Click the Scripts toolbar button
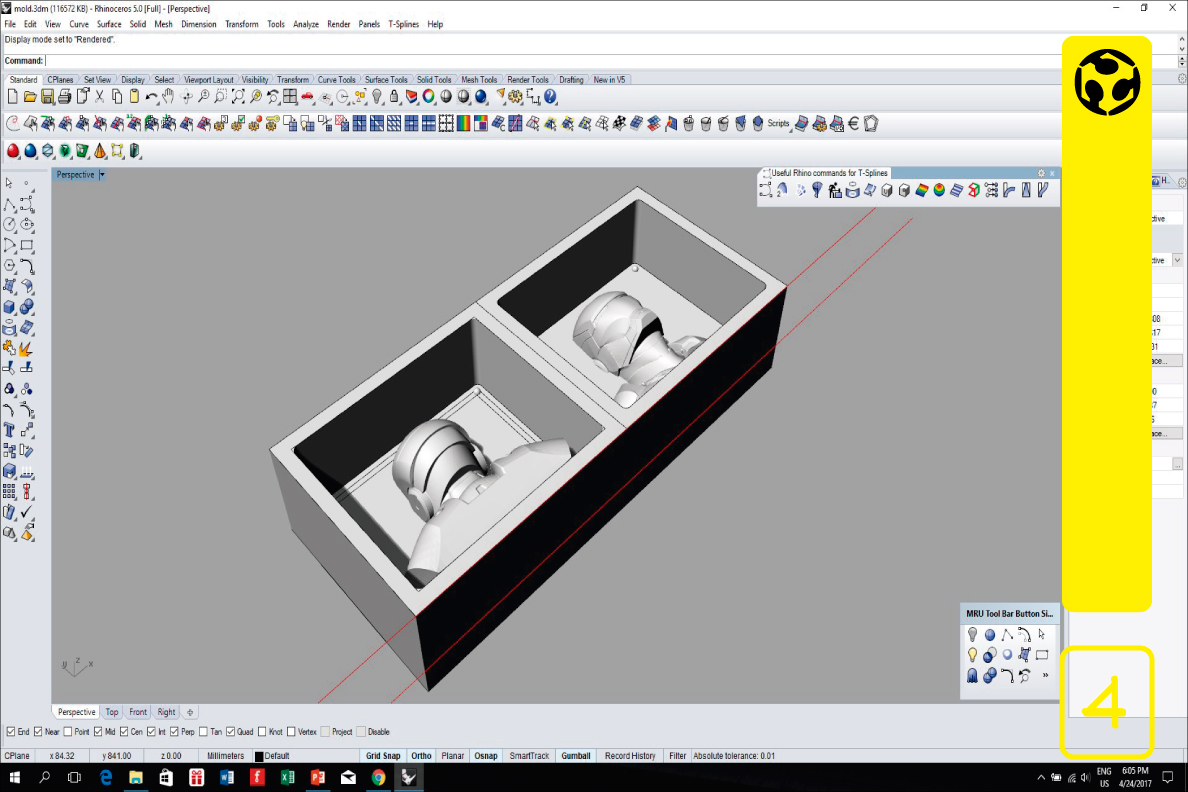 (778, 124)
